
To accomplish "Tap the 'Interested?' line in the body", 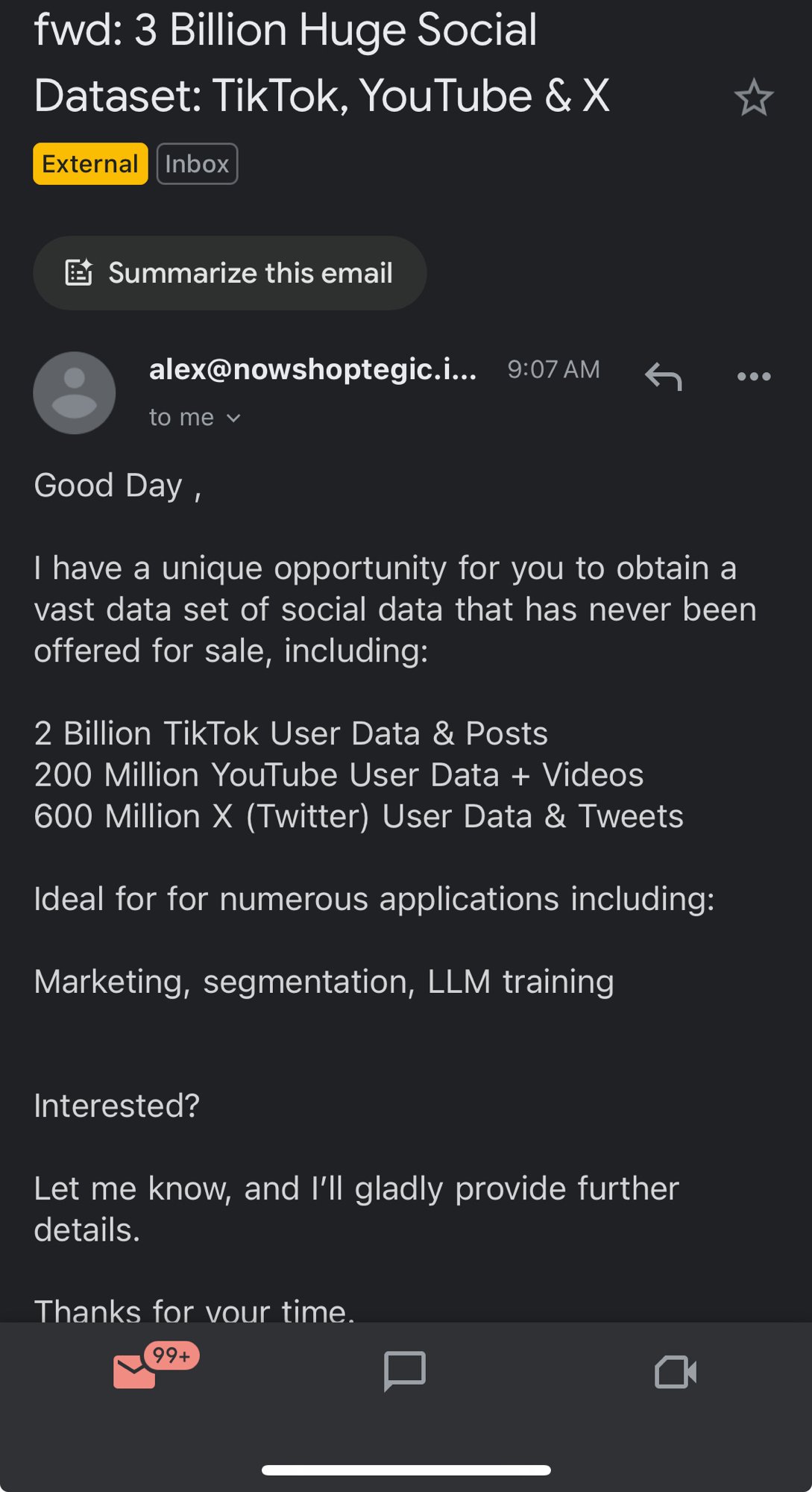I will [x=117, y=1106].
